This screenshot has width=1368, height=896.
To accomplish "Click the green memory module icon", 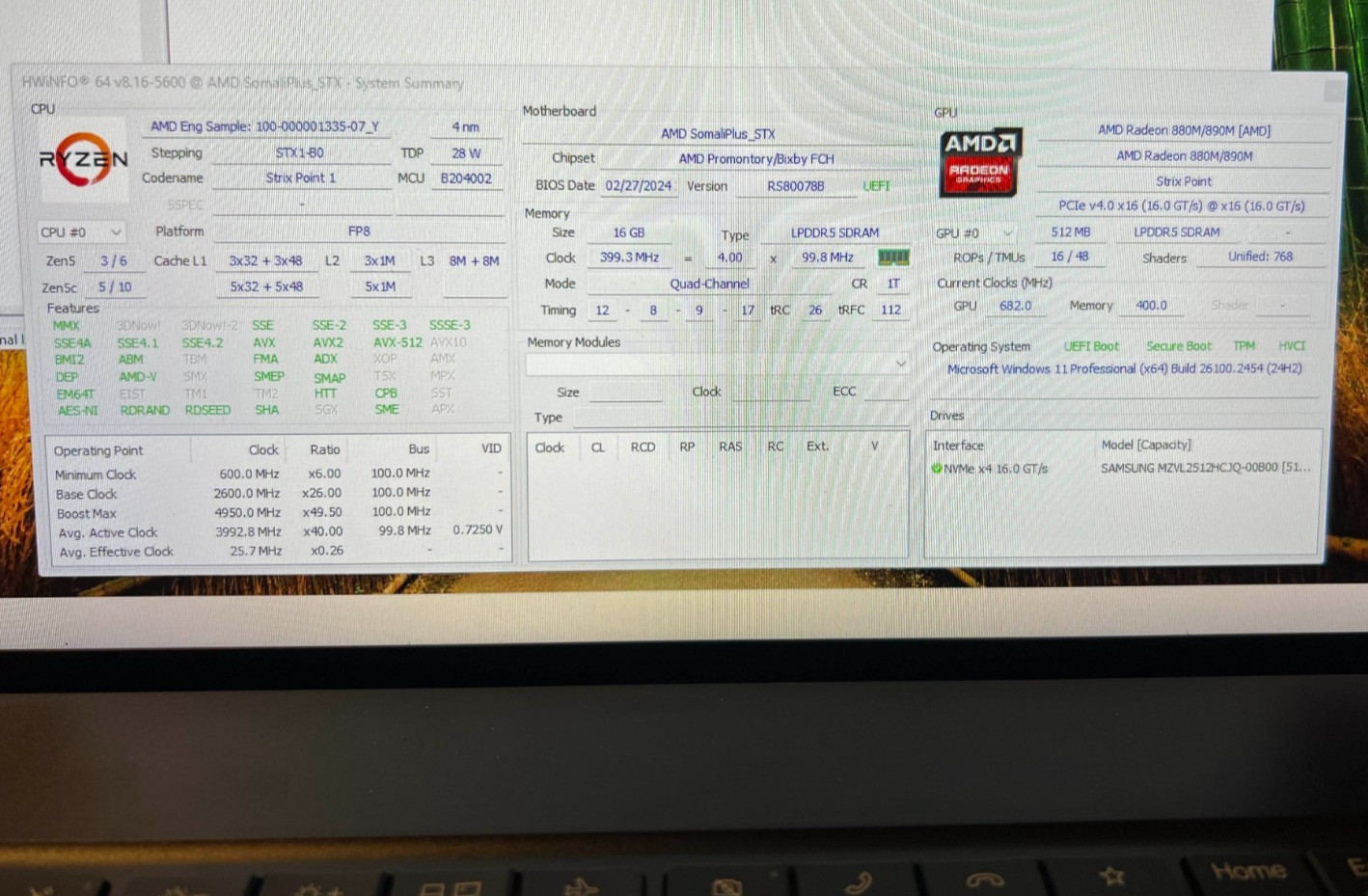I will pyautogui.click(x=893, y=258).
